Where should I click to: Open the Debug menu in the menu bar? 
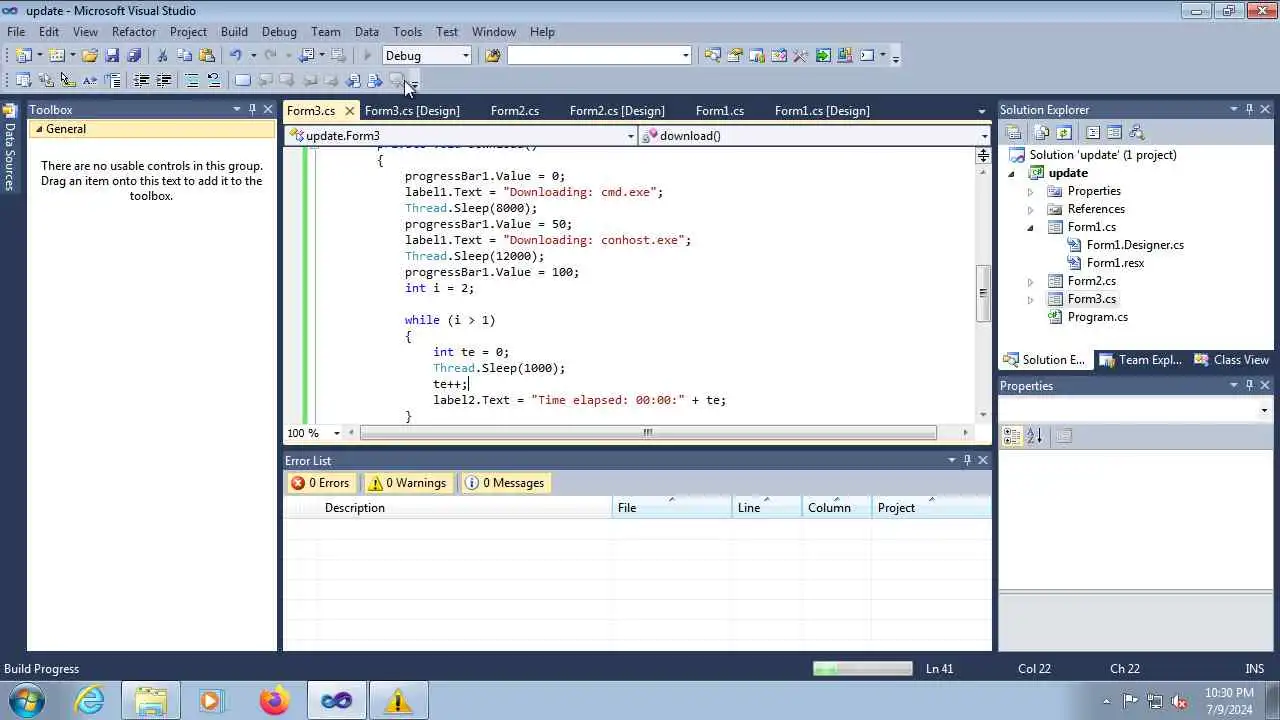click(279, 31)
